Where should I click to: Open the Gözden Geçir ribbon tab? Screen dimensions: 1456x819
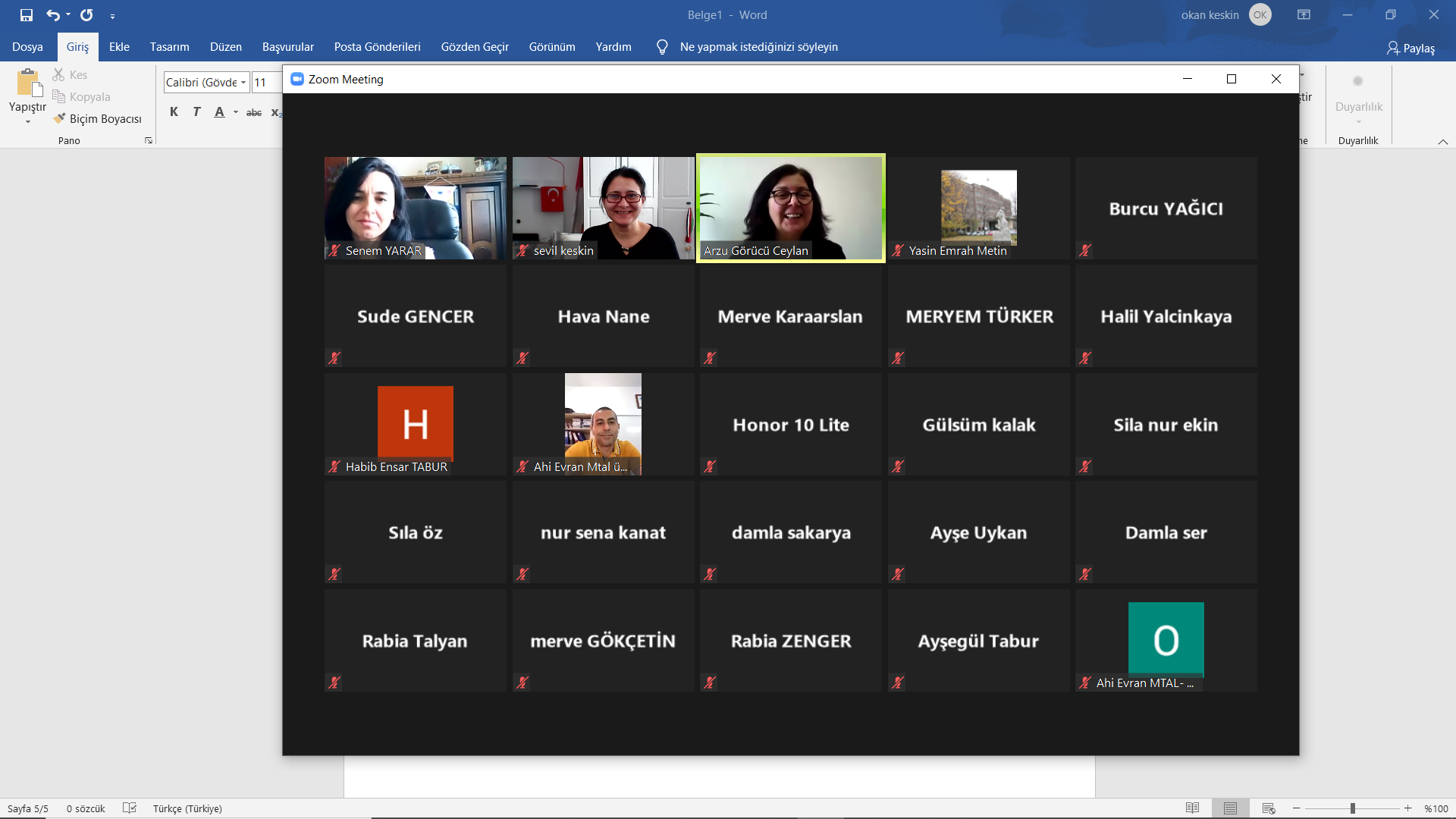coord(475,47)
